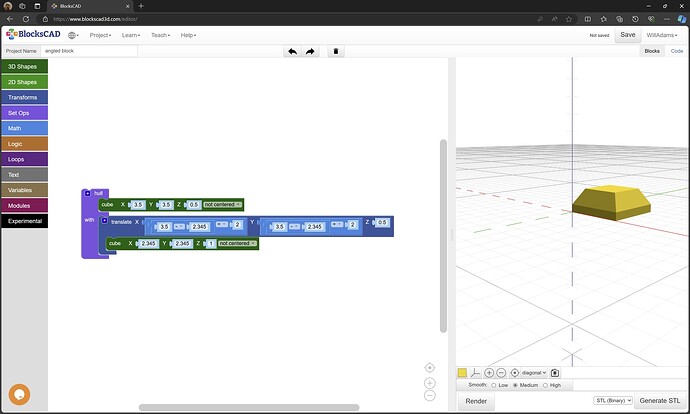Click the mutator icon on the hull block
Screen dimensions: 690x414
tap(88, 193)
